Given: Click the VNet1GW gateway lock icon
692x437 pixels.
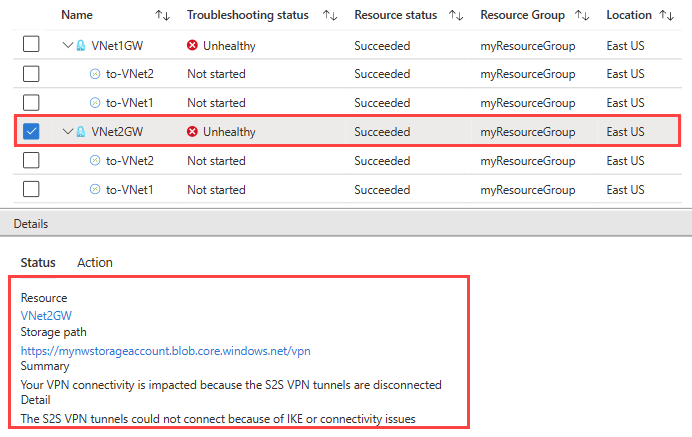Looking at the screenshot, I should coord(81,45).
